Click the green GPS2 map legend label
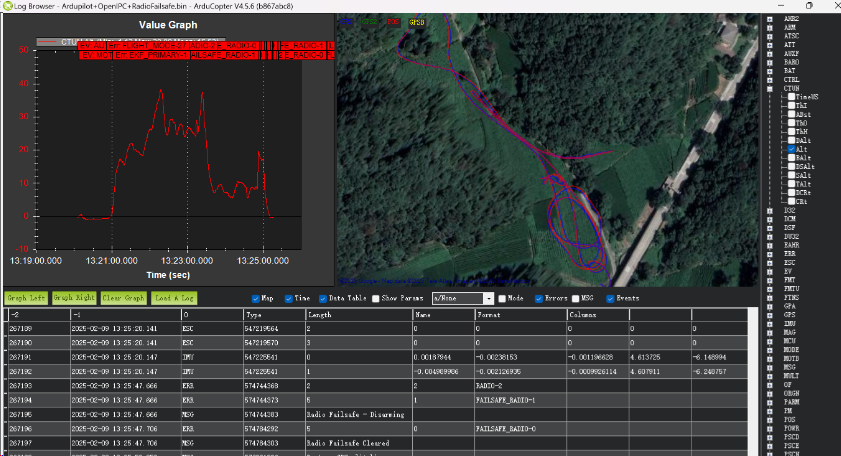Viewport: 841px width, 456px height. pyautogui.click(x=369, y=22)
